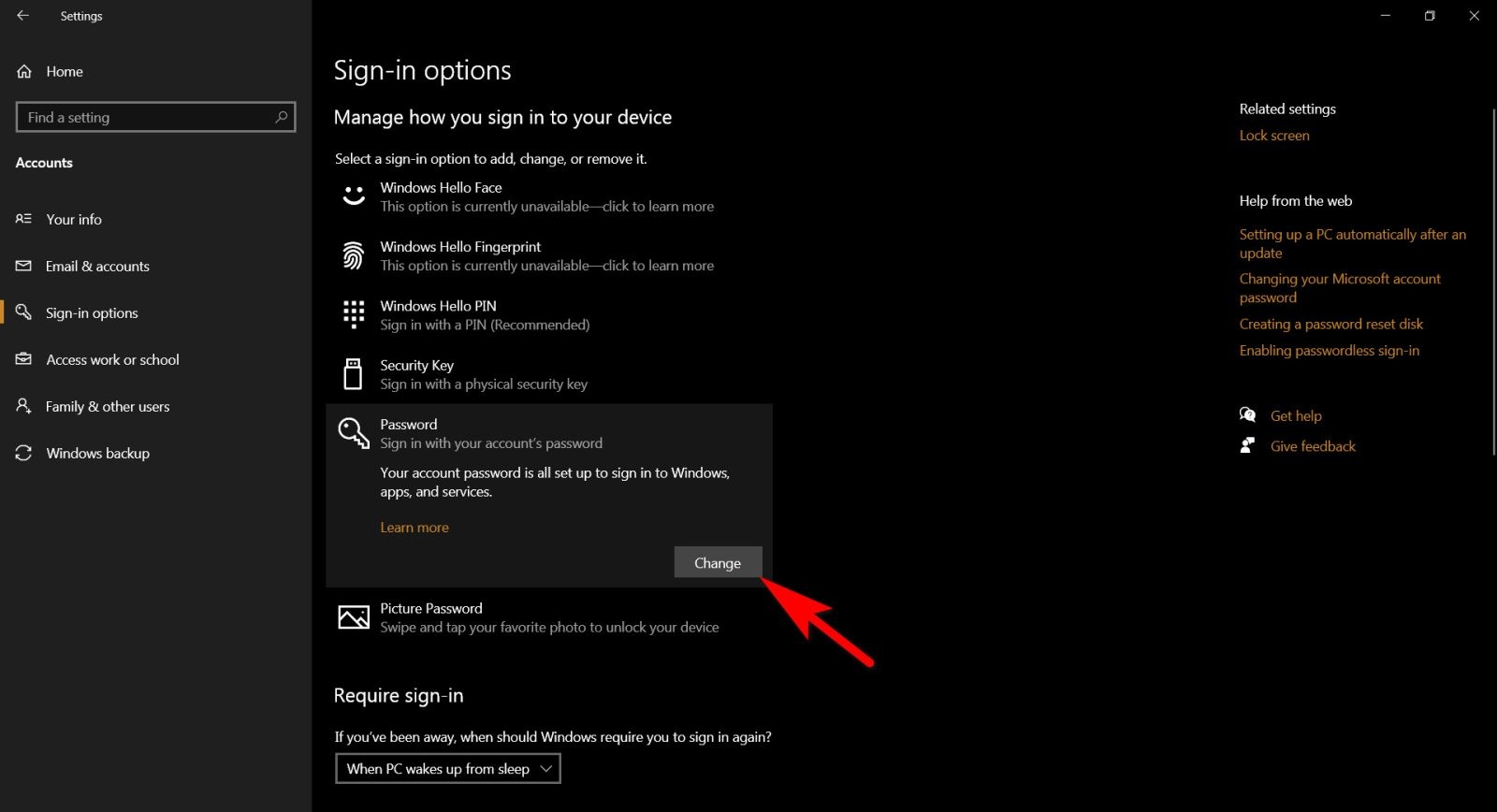Screen dimensions: 1497x812
Task: Open Enabling passwordless sign-in help link
Action: pos(1330,351)
